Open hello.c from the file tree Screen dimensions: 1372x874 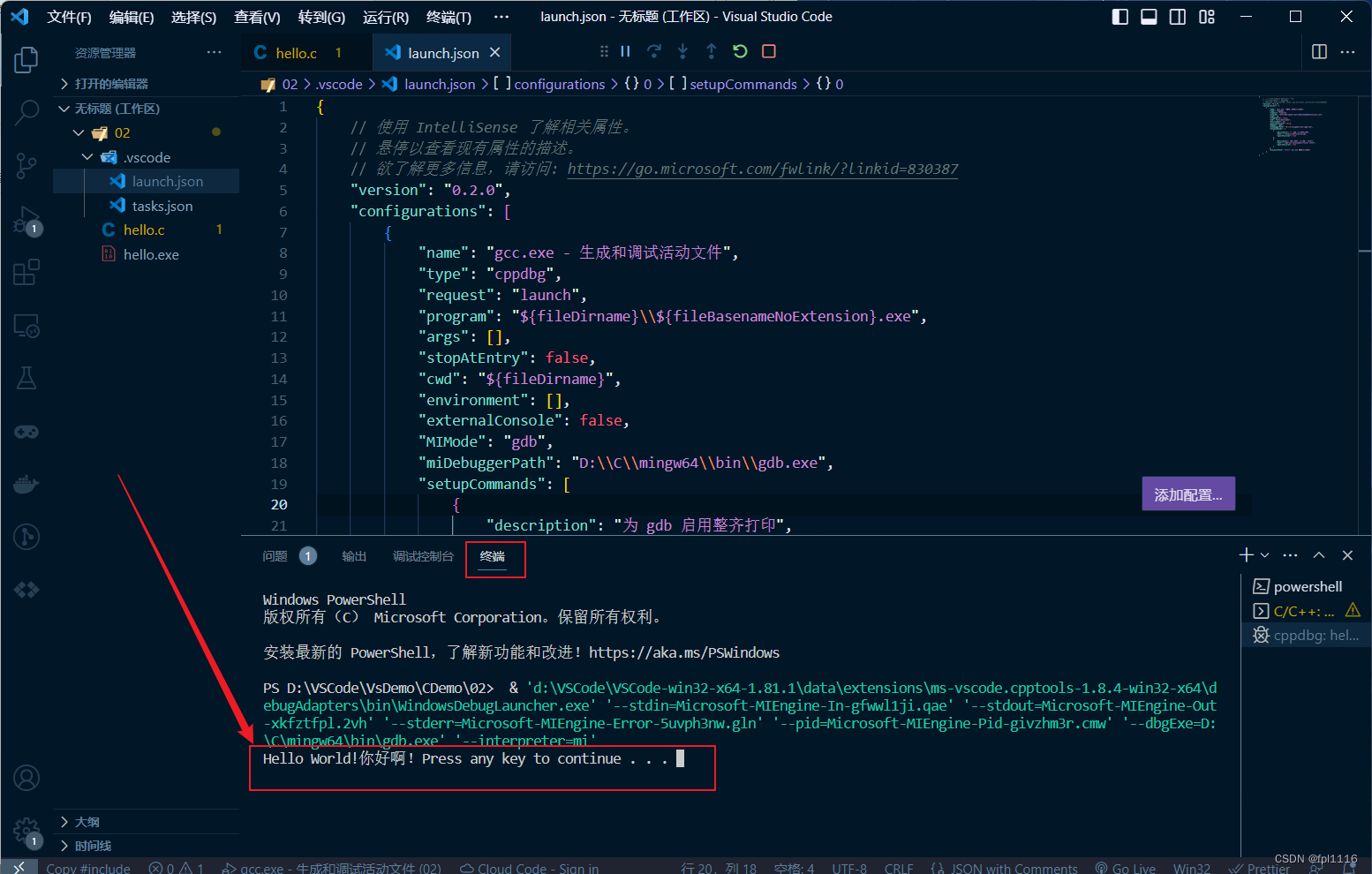146,230
